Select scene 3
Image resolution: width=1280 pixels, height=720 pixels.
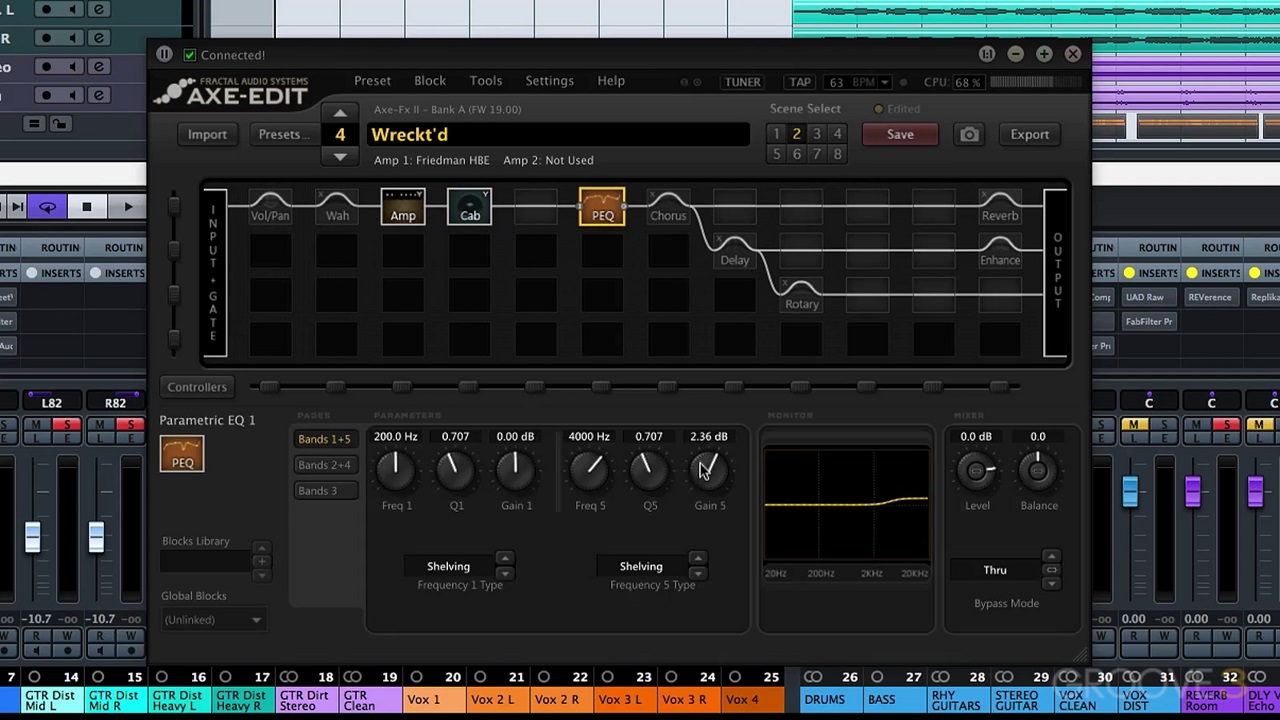tap(817, 134)
